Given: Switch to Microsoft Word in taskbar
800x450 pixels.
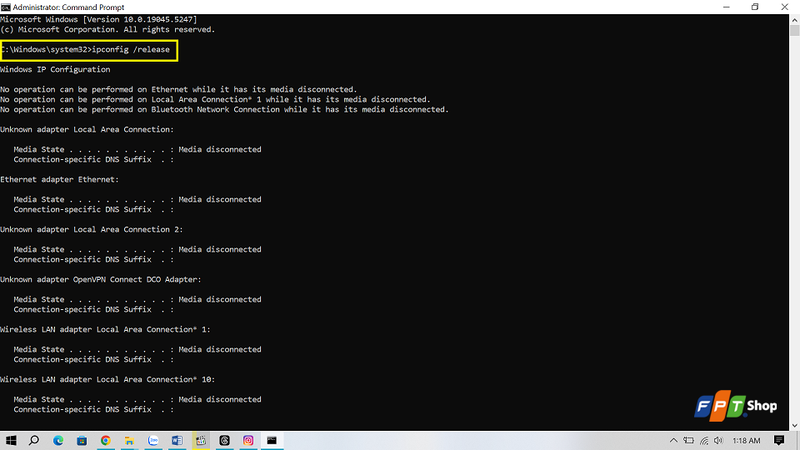Looking at the screenshot, I should (177, 440).
